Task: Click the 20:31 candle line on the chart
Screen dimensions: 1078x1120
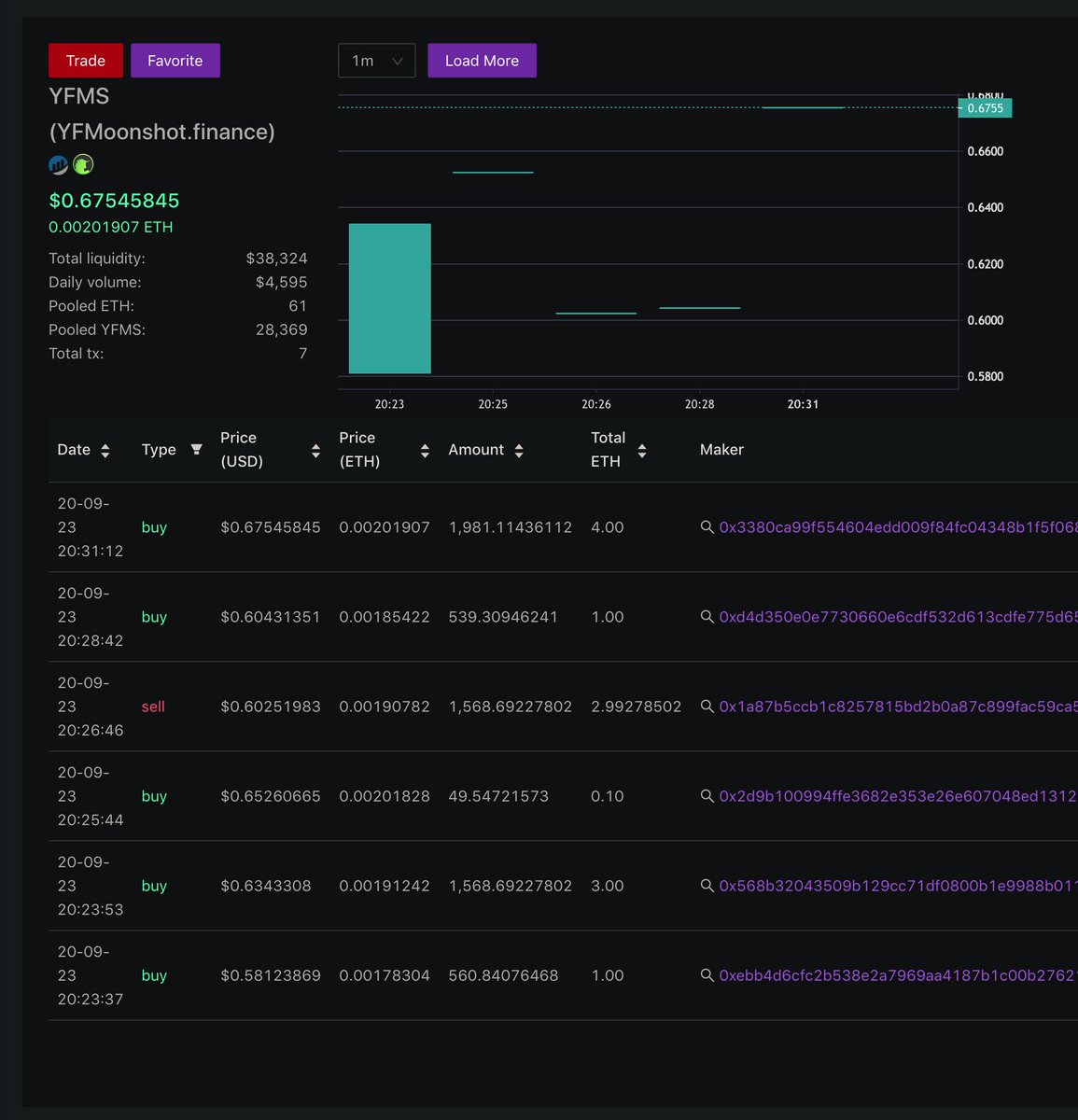Action: pos(803,108)
